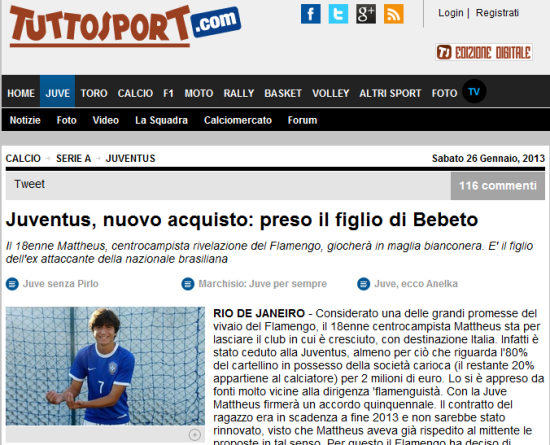Image resolution: width=550 pixels, height=445 pixels.
Task: Open the Calciomercato submenu item
Action: [x=238, y=120]
